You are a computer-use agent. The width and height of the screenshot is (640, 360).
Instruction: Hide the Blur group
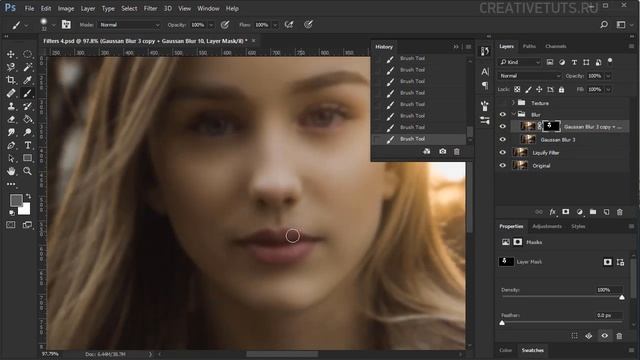pos(502,115)
